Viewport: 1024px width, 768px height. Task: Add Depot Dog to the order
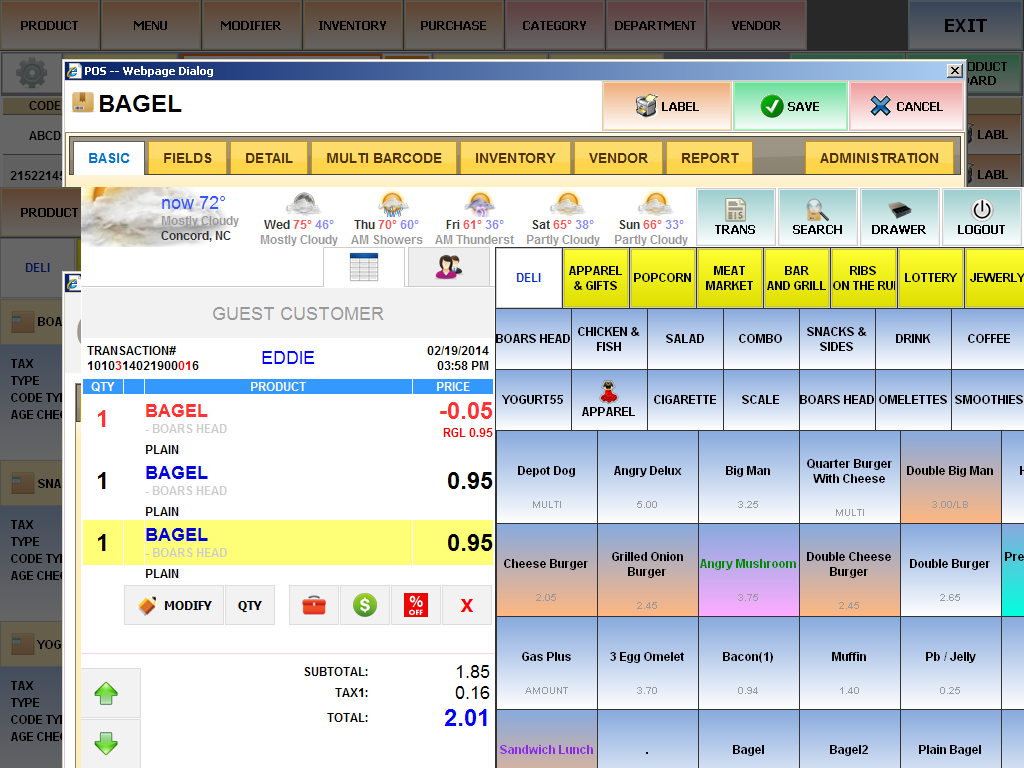[547, 477]
